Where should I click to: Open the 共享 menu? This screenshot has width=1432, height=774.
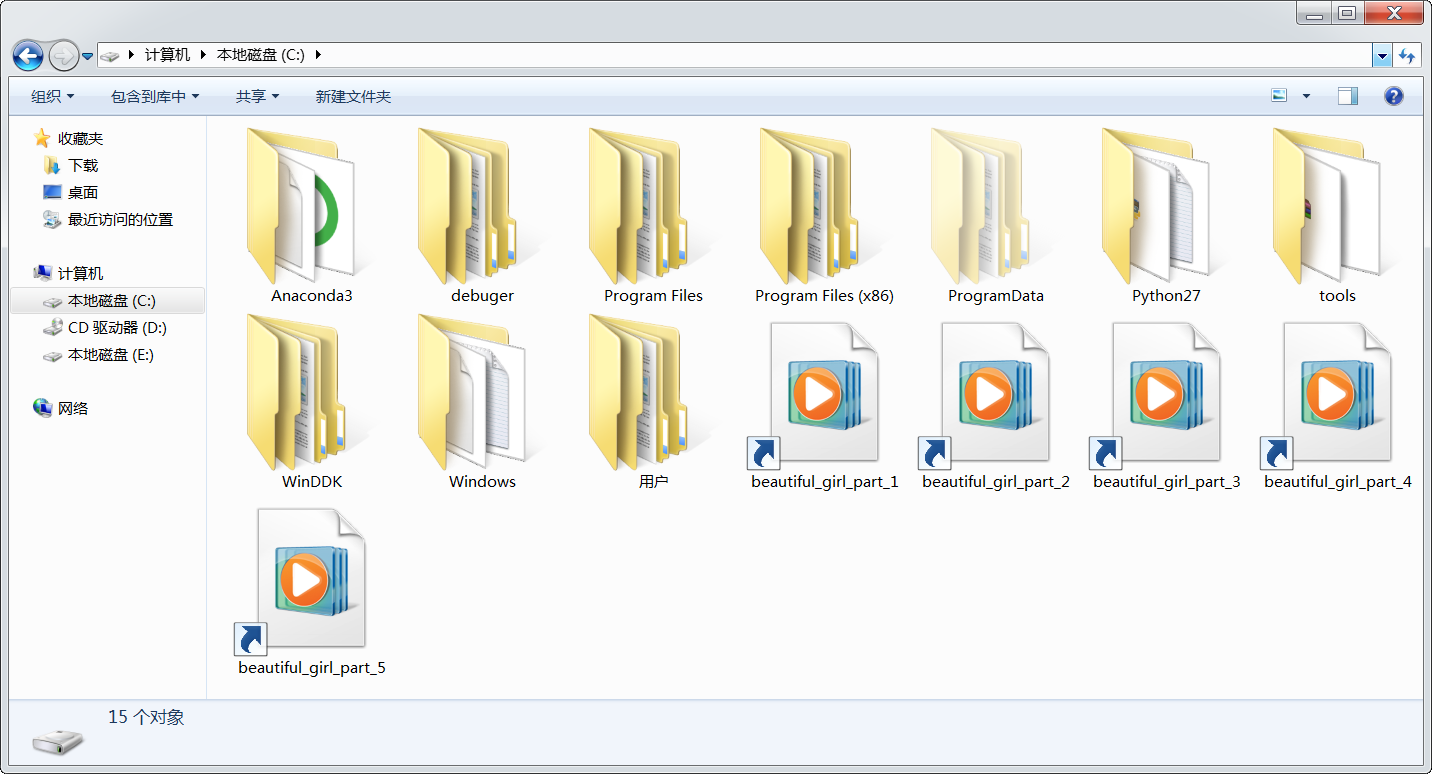(257, 96)
